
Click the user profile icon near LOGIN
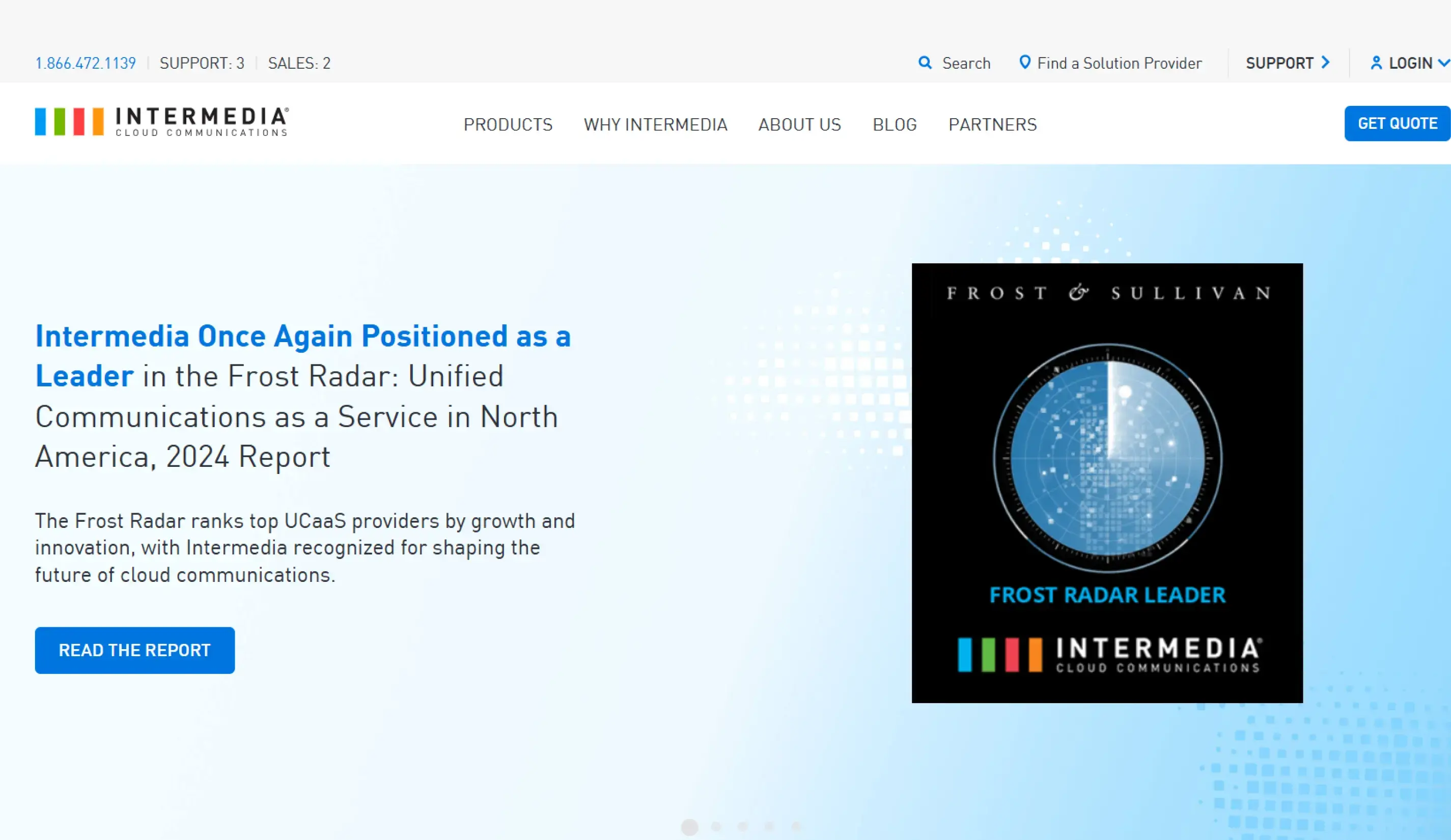coord(1376,63)
